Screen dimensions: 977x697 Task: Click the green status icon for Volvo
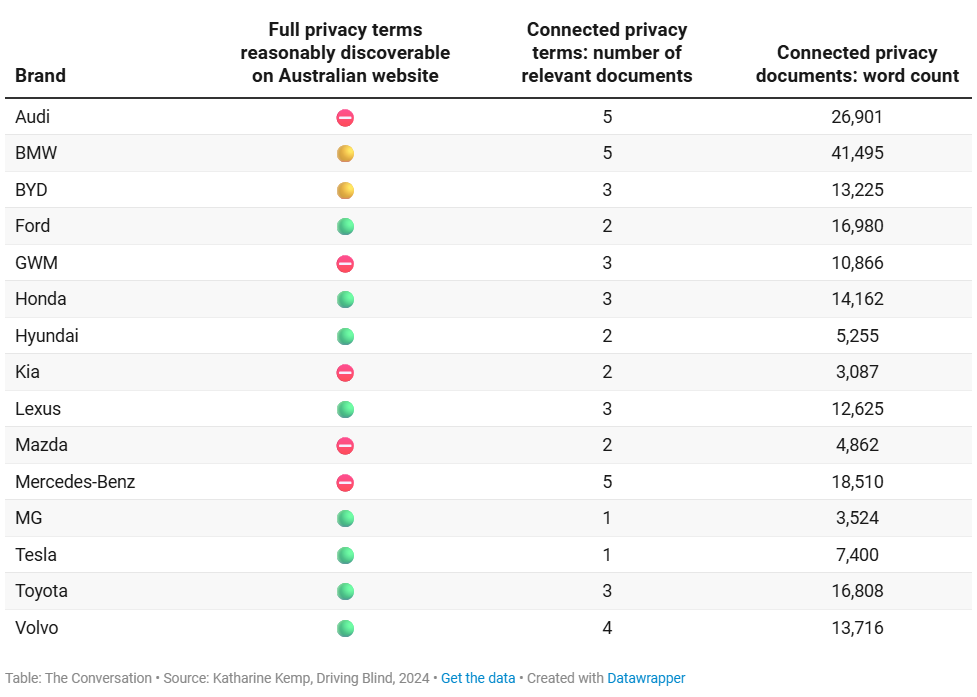tap(345, 629)
